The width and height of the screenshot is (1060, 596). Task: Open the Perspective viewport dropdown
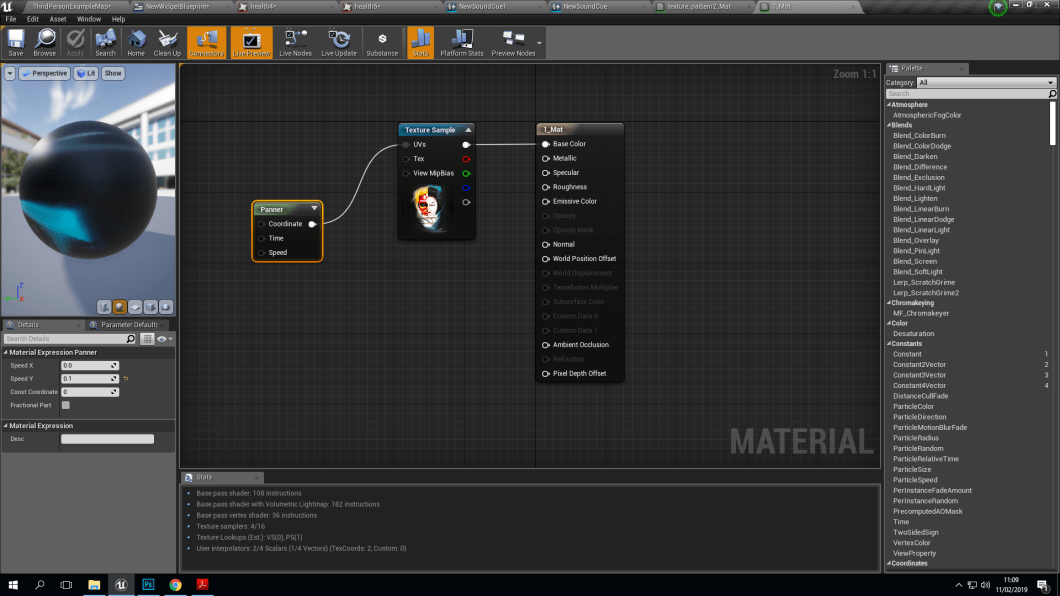pyautogui.click(x=44, y=72)
